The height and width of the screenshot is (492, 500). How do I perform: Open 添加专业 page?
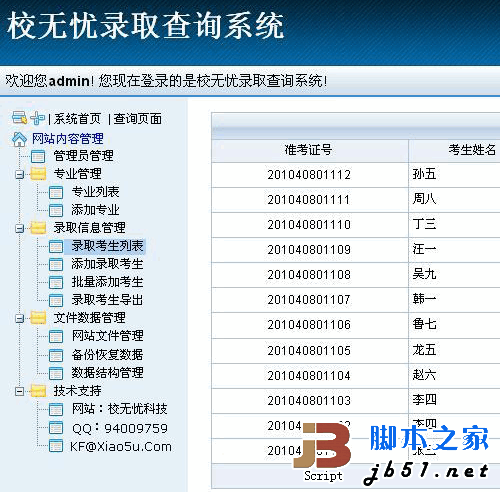(x=95, y=210)
